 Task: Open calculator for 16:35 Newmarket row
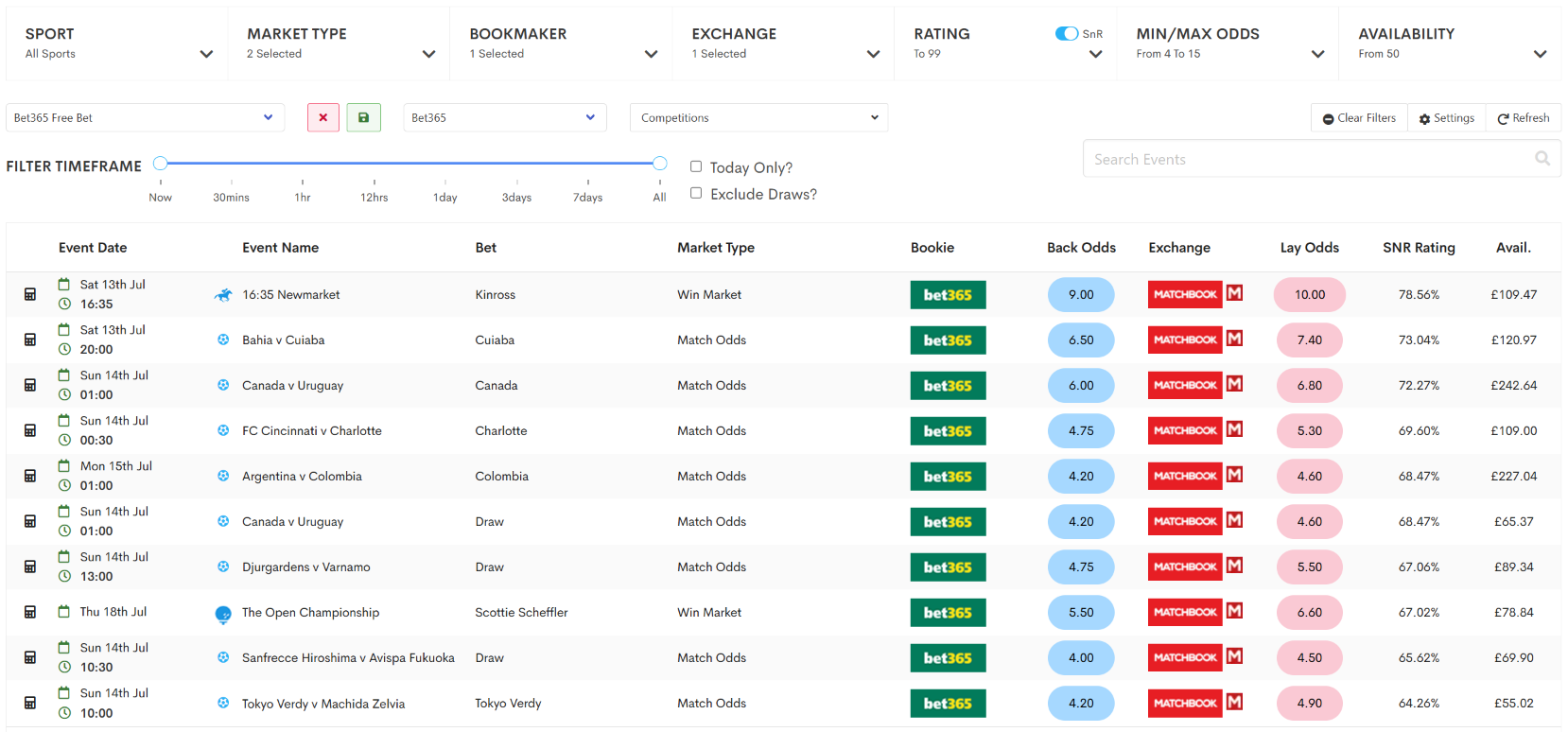[x=30, y=294]
